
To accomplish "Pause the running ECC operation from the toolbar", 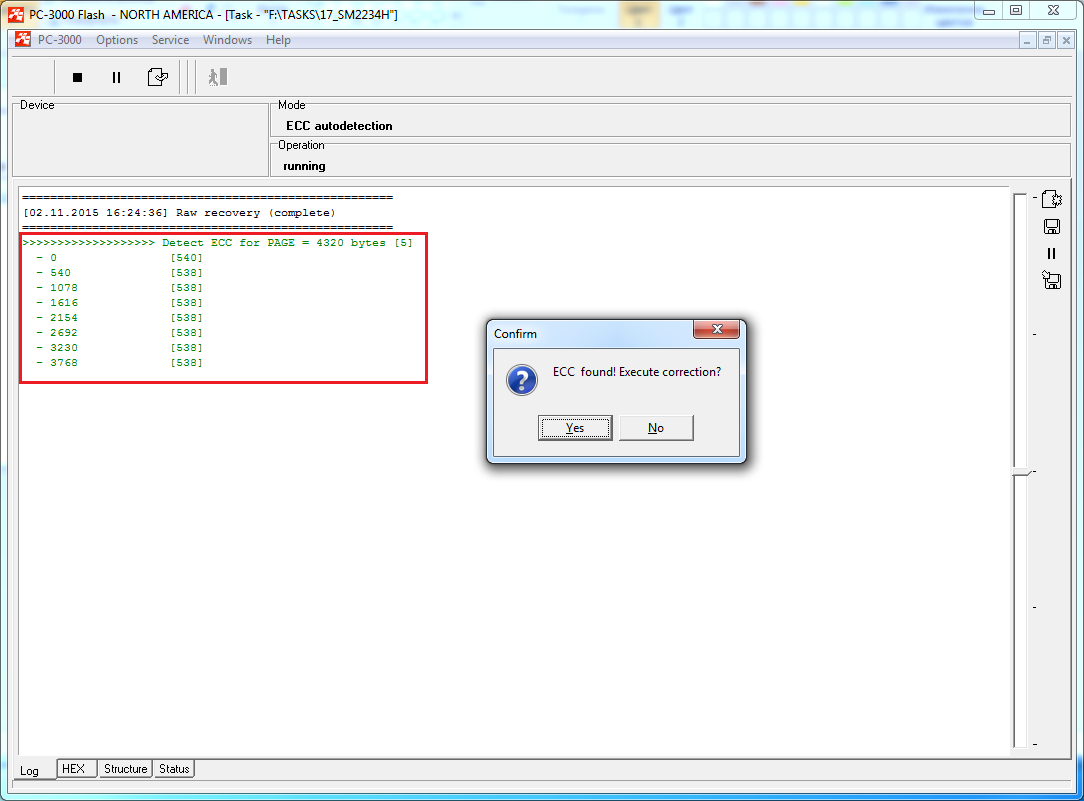I will coord(116,77).
